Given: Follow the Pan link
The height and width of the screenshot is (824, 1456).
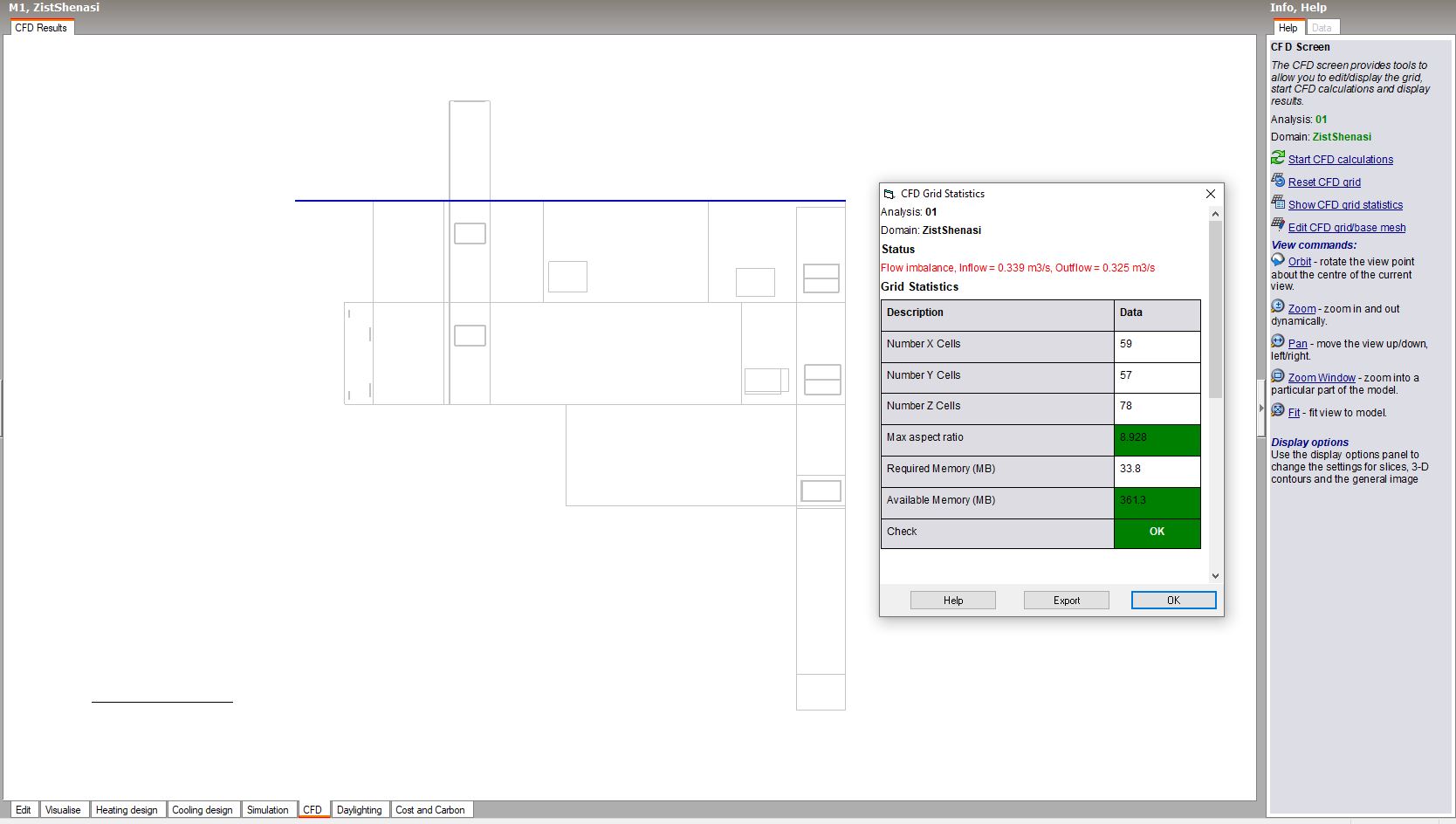Looking at the screenshot, I should coord(1297,344).
